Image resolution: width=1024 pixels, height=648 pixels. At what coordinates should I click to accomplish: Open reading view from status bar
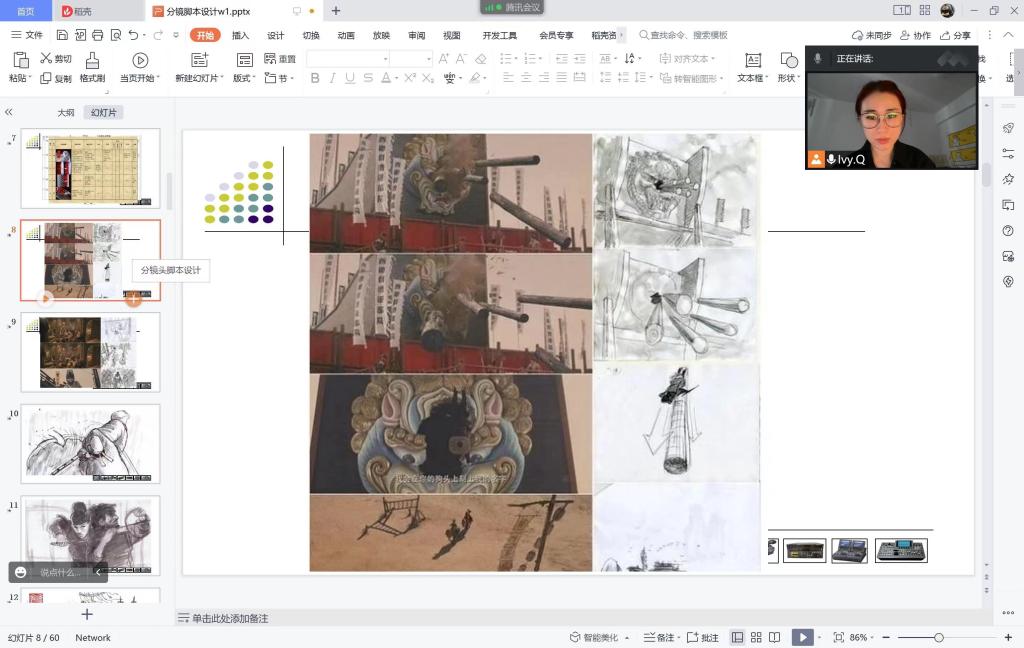pos(776,637)
